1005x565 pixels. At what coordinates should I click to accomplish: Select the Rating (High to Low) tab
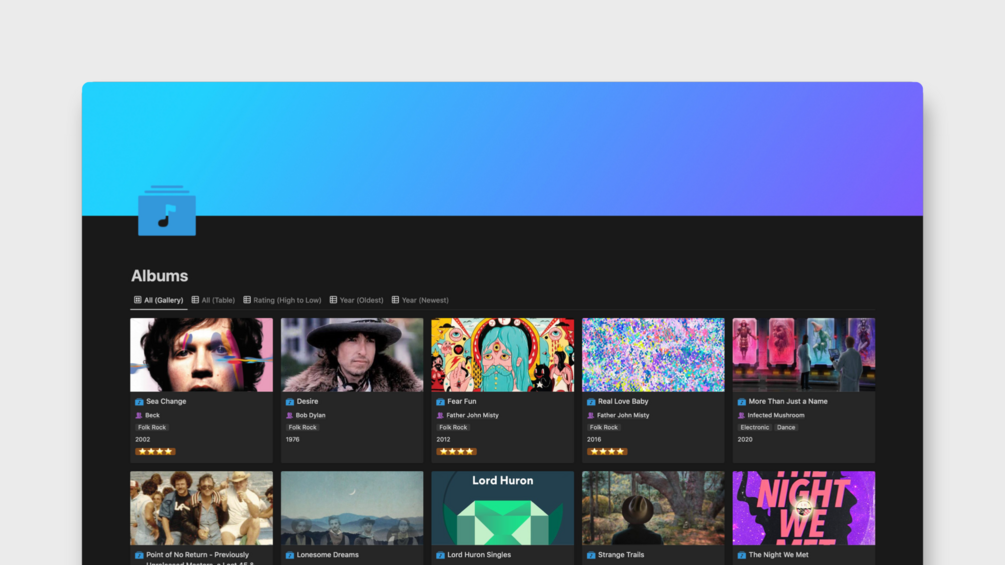coord(282,300)
